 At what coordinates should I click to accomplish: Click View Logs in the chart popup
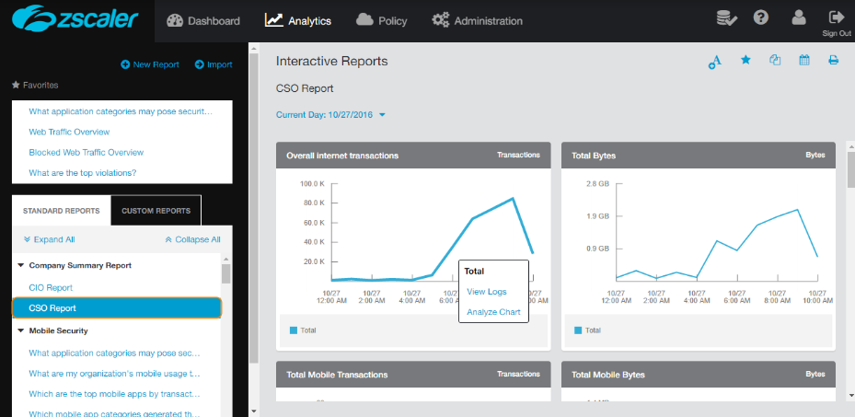click(x=486, y=292)
